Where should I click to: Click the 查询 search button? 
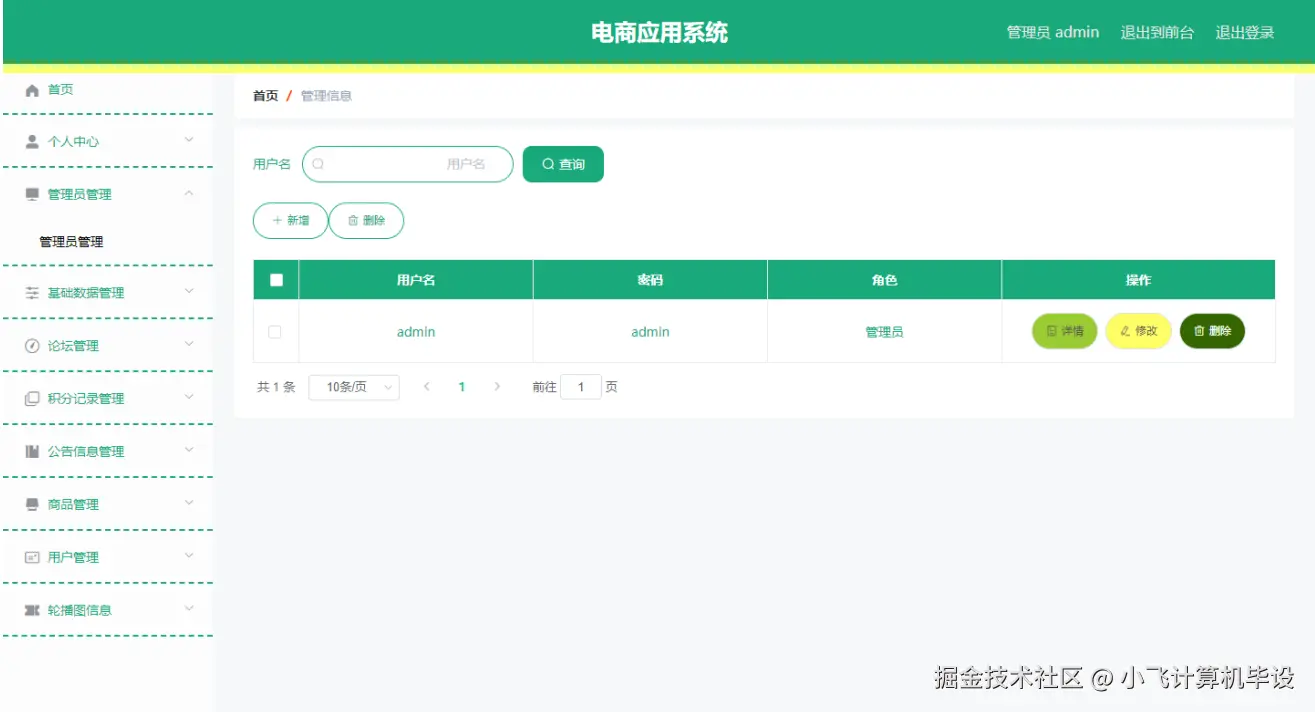563,163
